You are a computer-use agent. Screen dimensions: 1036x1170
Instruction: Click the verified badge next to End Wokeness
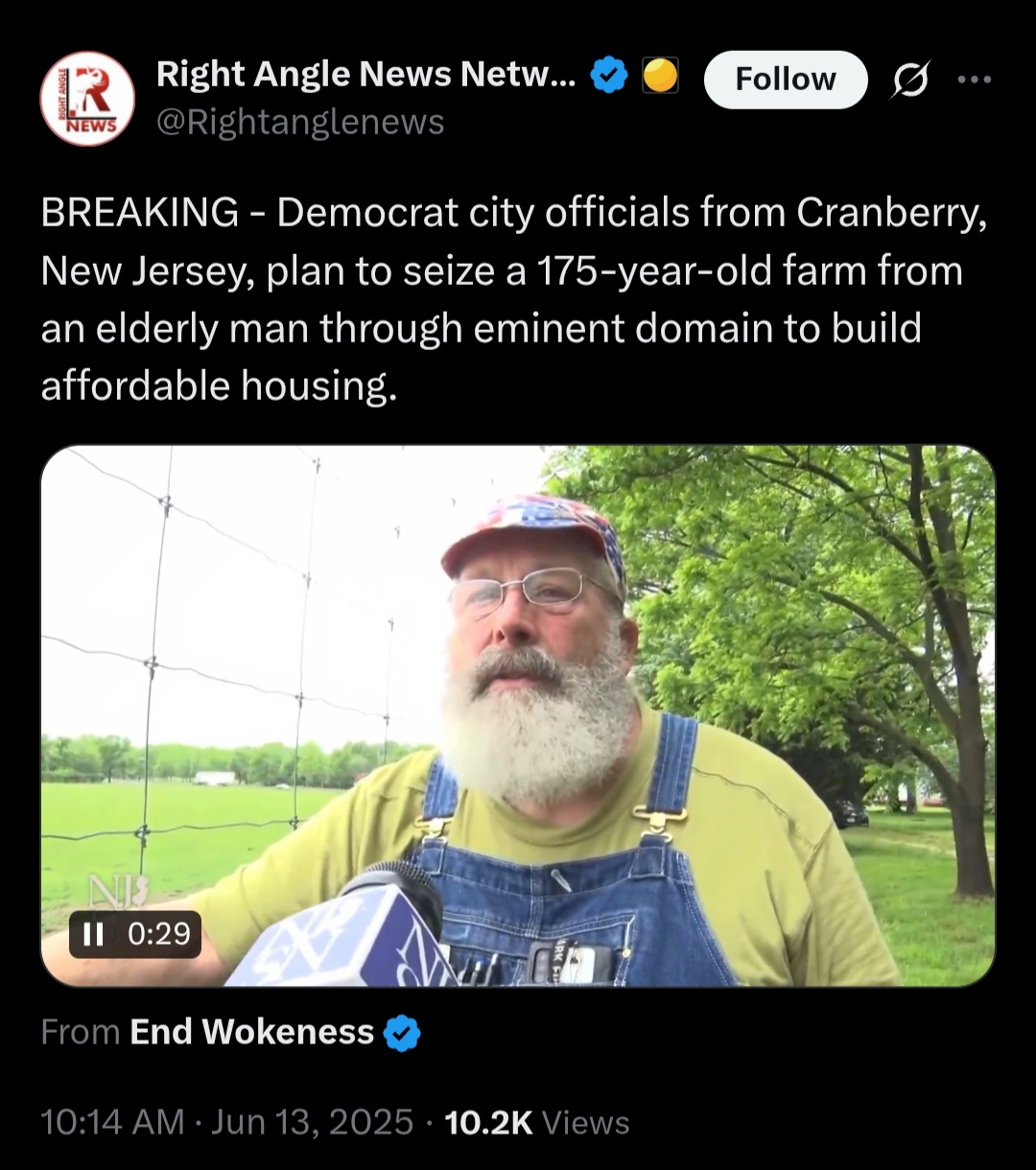(402, 1033)
